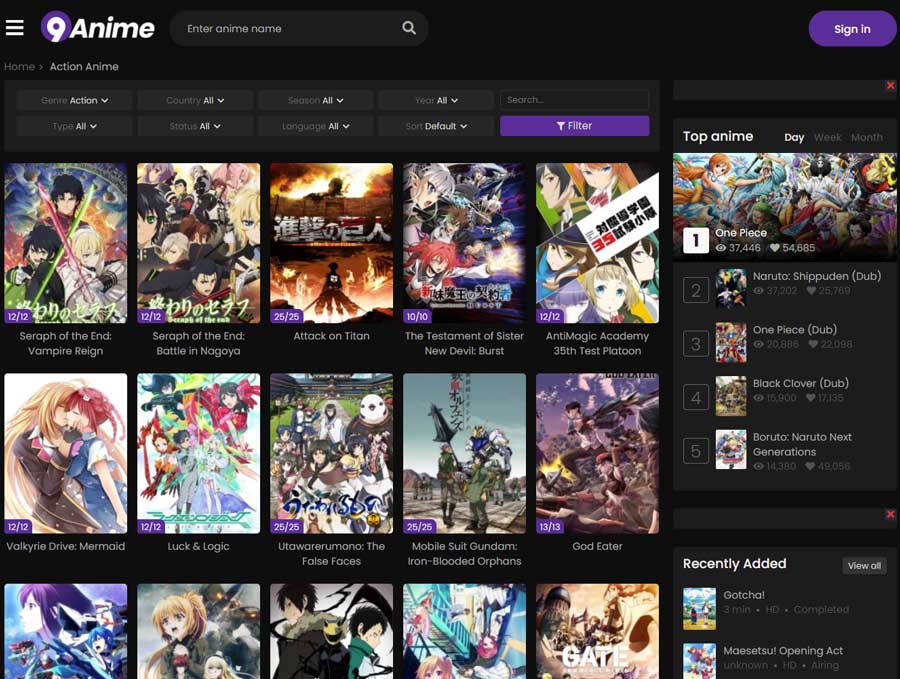Click the Gotcha! thumbnail image
The height and width of the screenshot is (679, 900).
[699, 608]
